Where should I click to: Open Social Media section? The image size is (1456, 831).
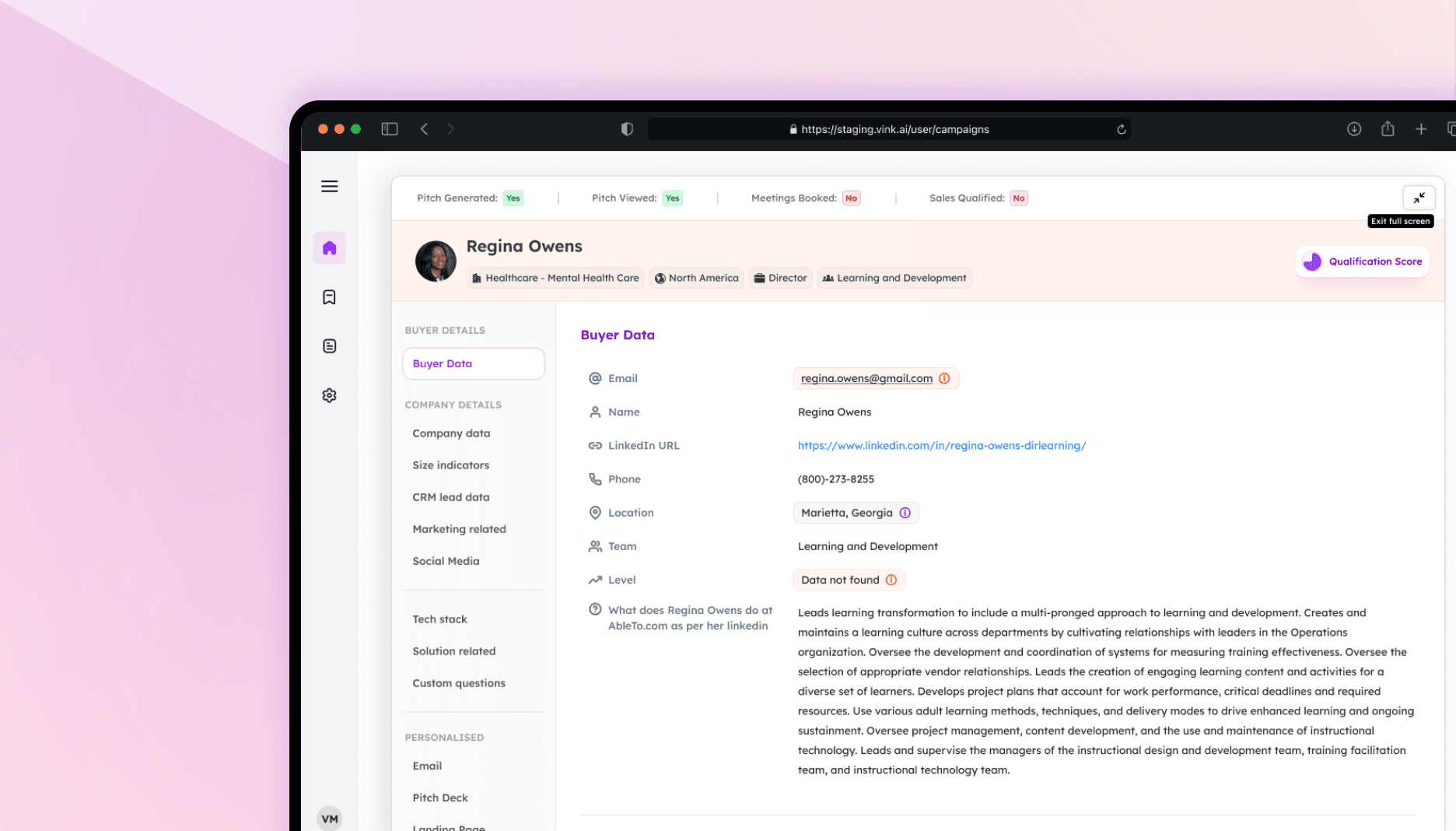[446, 561]
